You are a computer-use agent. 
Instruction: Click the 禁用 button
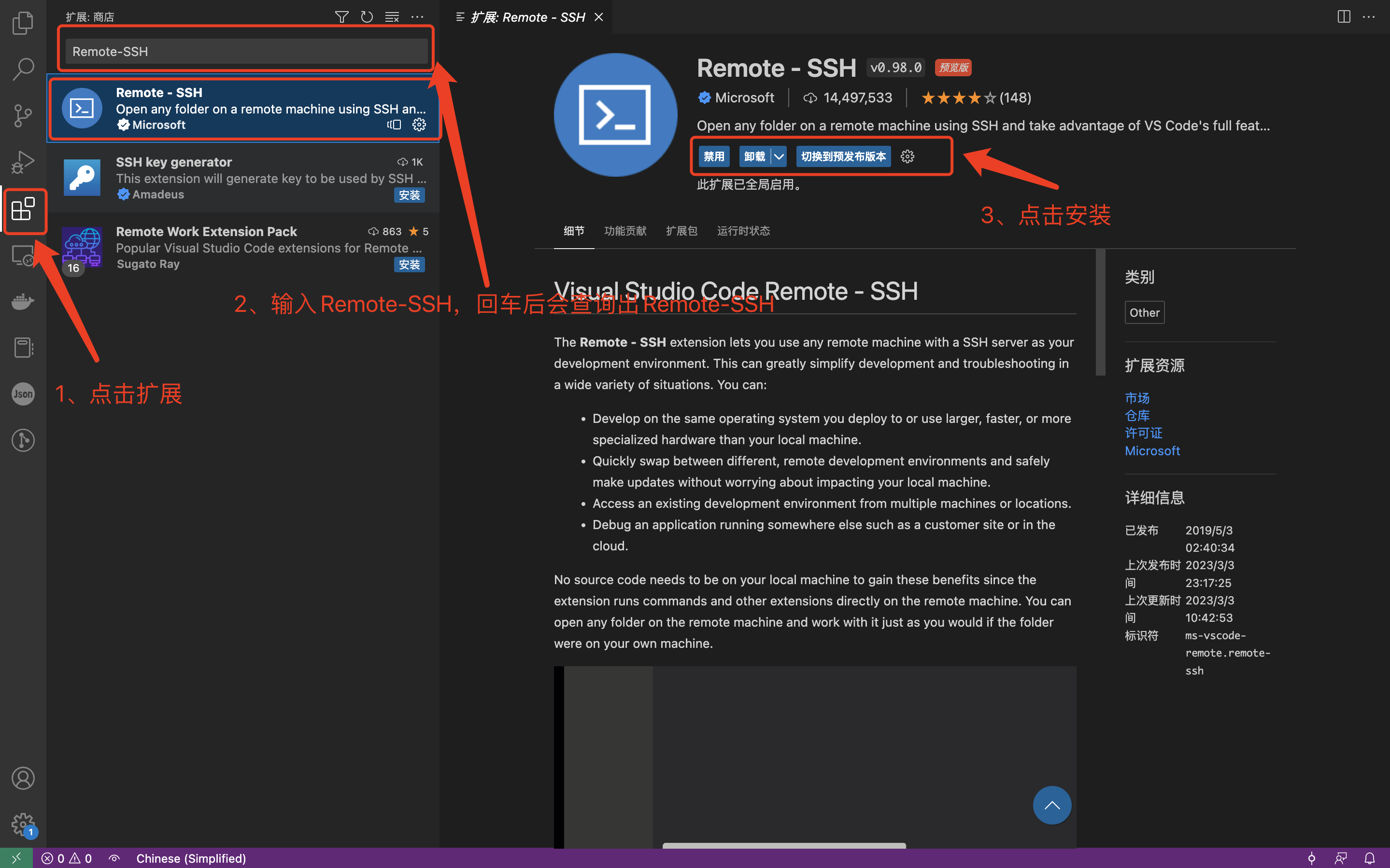click(x=714, y=156)
